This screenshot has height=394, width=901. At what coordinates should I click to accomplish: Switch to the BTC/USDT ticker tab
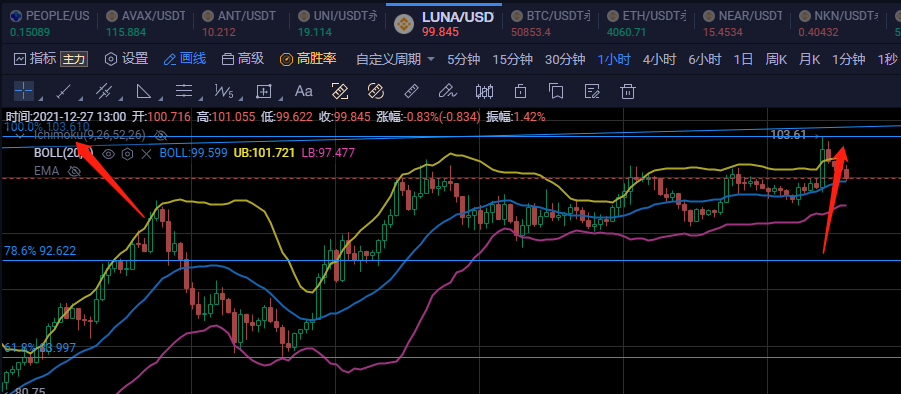tap(550, 23)
